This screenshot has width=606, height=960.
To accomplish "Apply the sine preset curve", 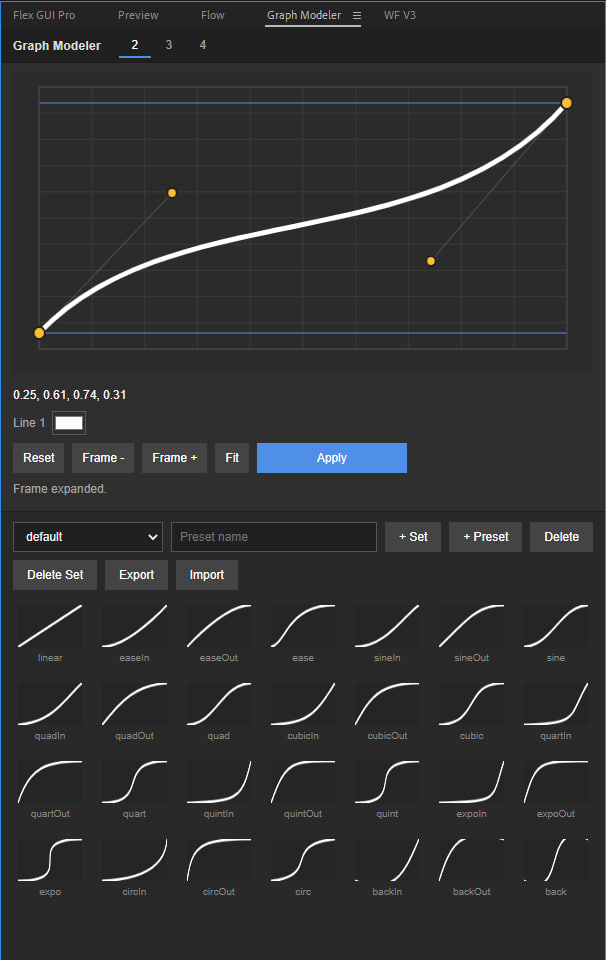I will pos(556,626).
